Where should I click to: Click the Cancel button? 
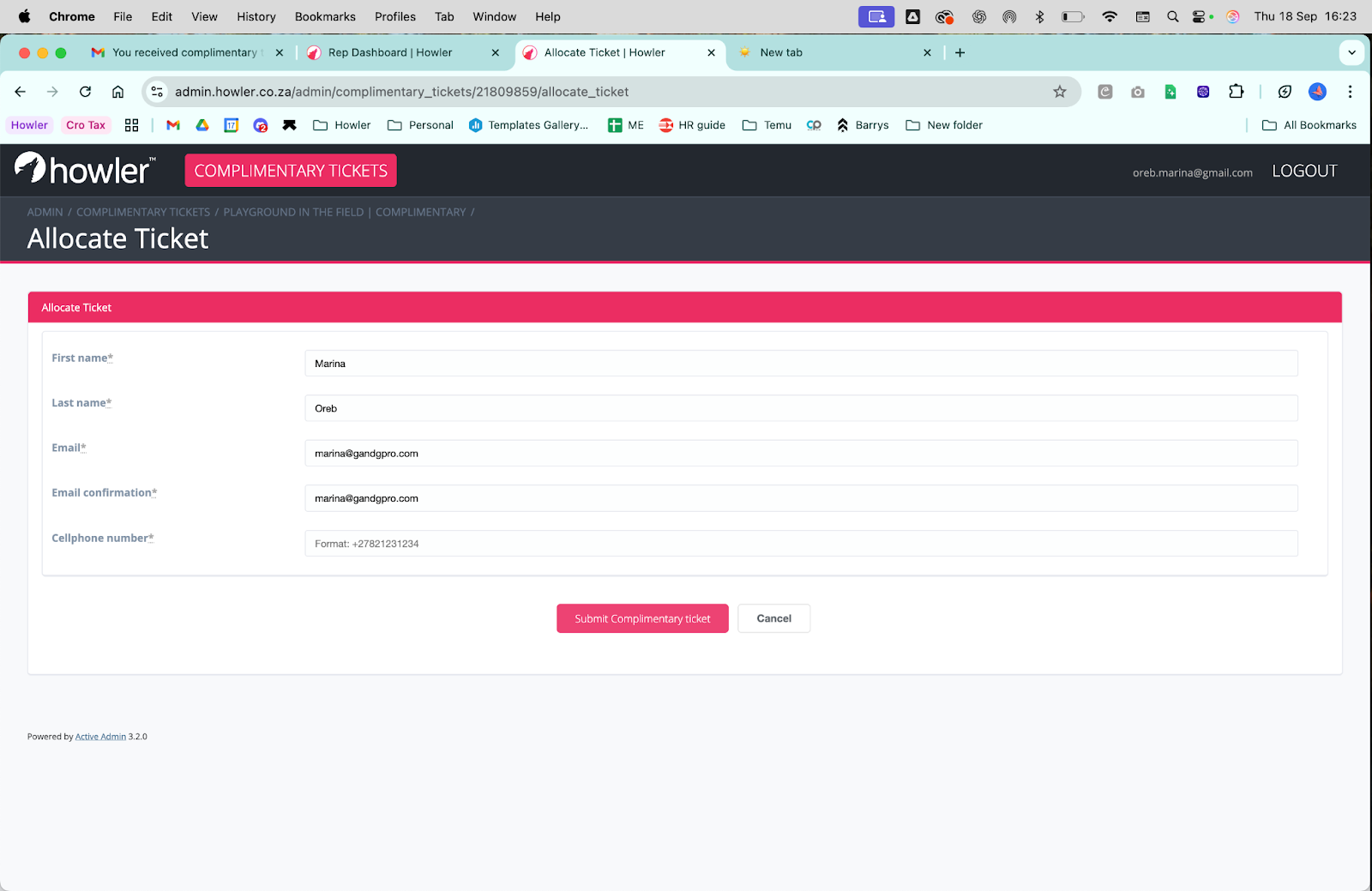(x=773, y=618)
